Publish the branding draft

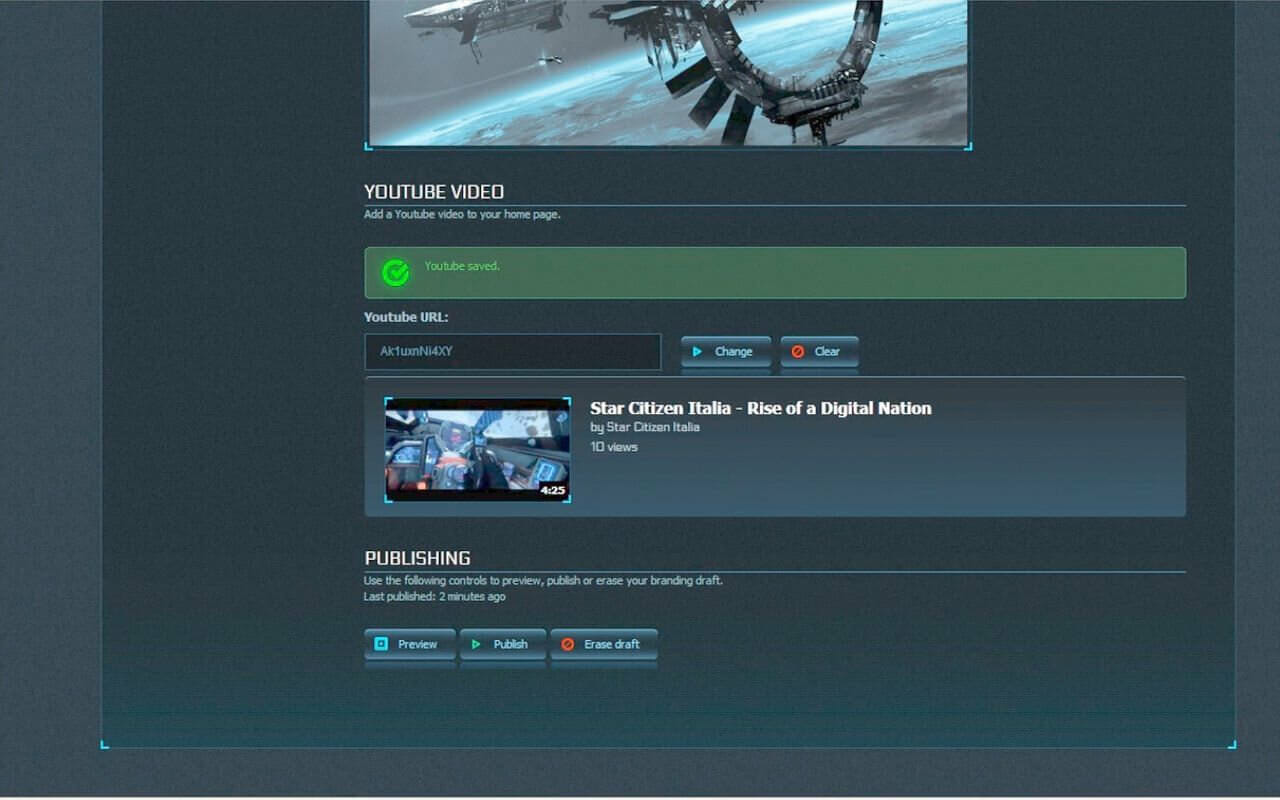pyautogui.click(x=503, y=644)
